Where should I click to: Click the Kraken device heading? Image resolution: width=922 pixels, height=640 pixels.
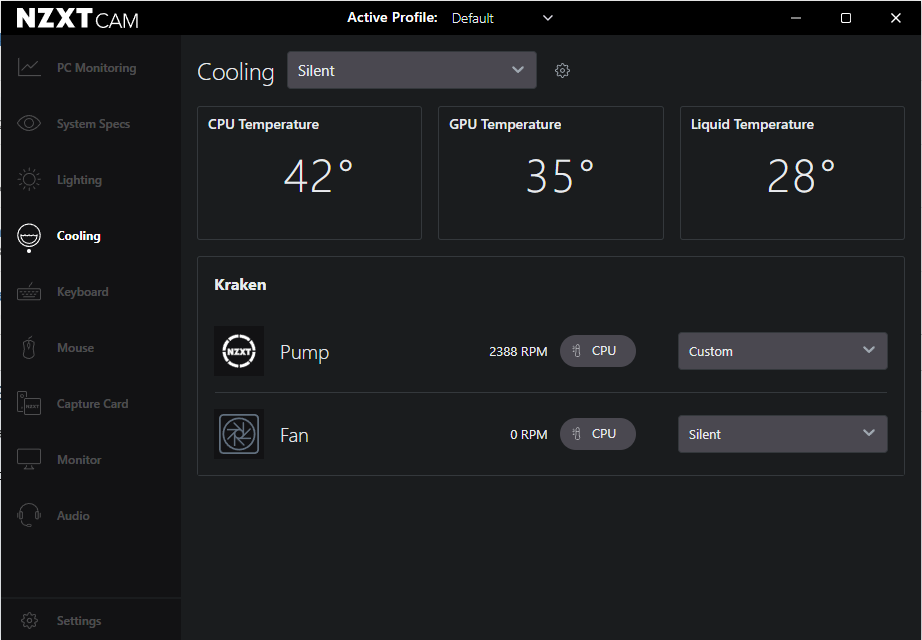(x=240, y=285)
